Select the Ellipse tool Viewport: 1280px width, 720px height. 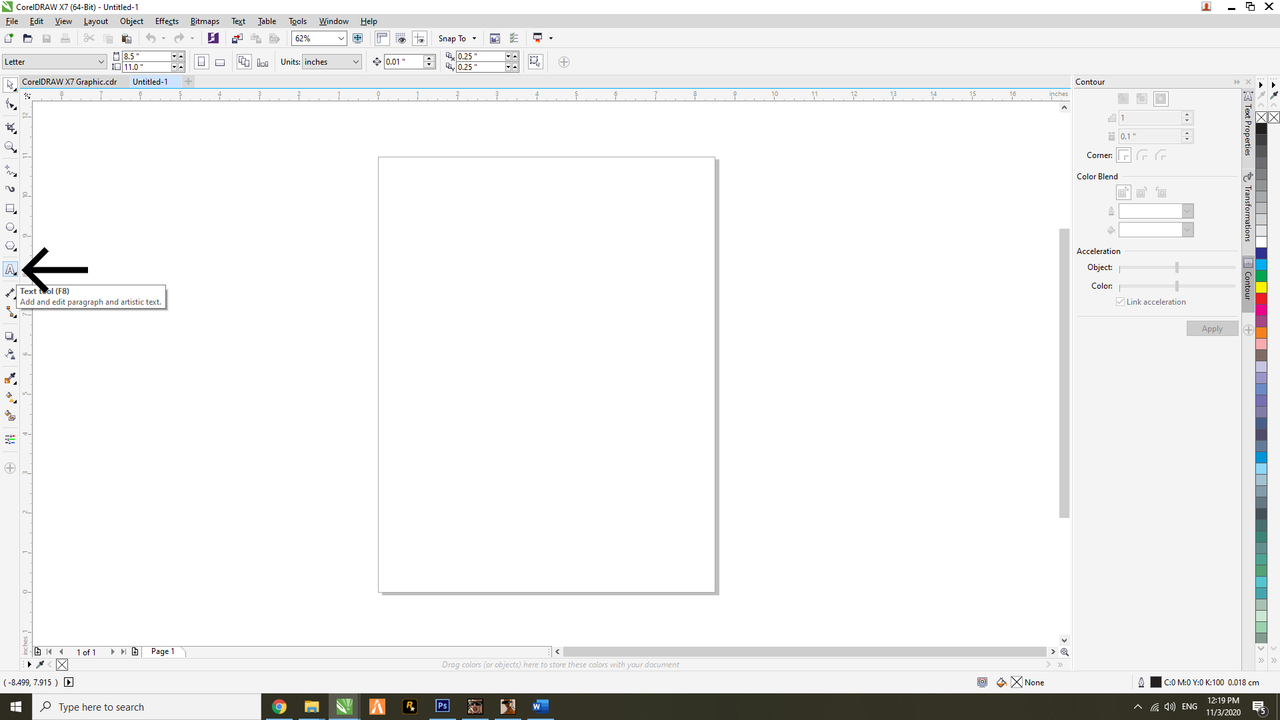pyautogui.click(x=10, y=228)
